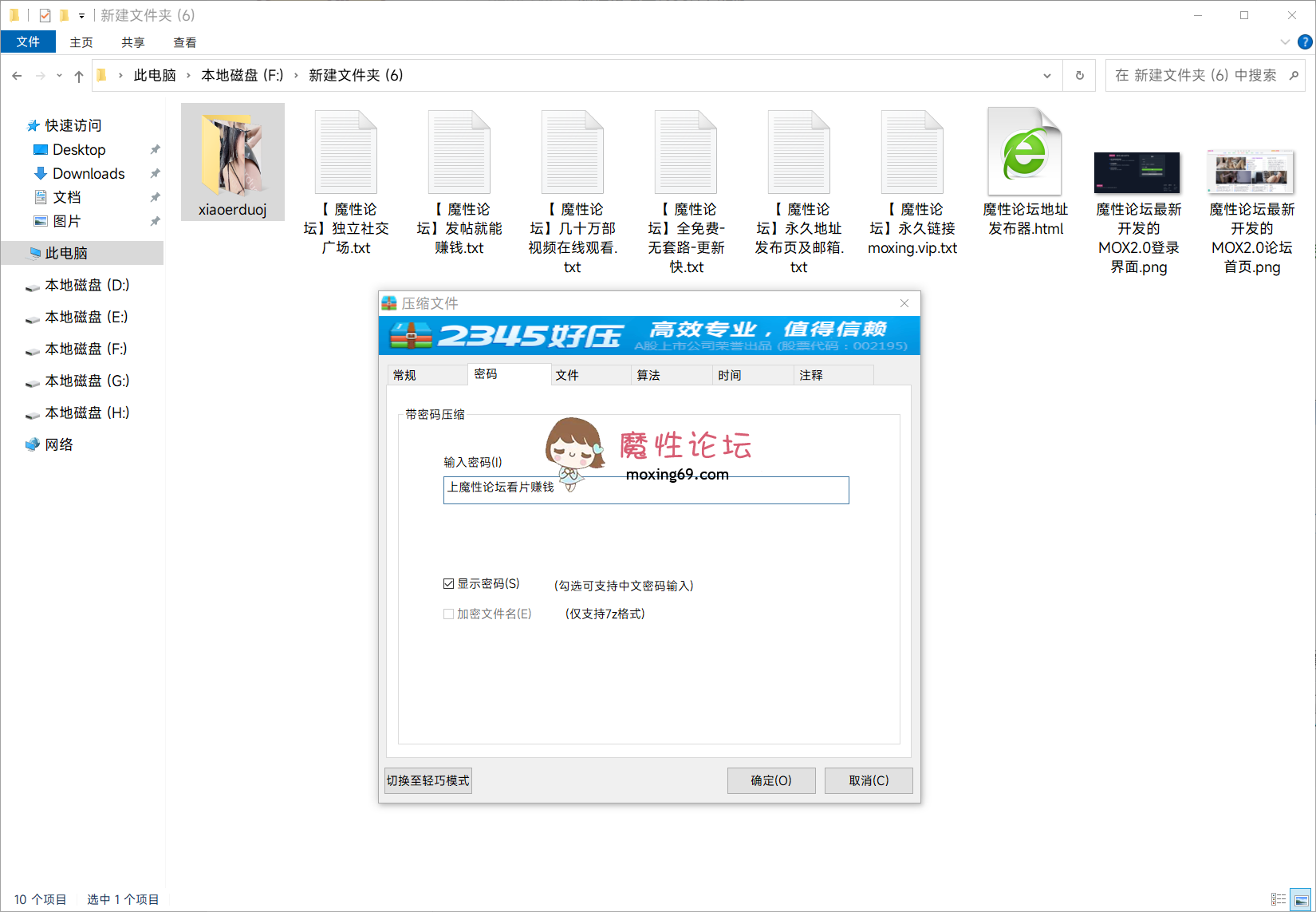Image resolution: width=1316 pixels, height=912 pixels.
Task: Toggle the 加密文件名(E) checkbox
Action: [x=448, y=614]
